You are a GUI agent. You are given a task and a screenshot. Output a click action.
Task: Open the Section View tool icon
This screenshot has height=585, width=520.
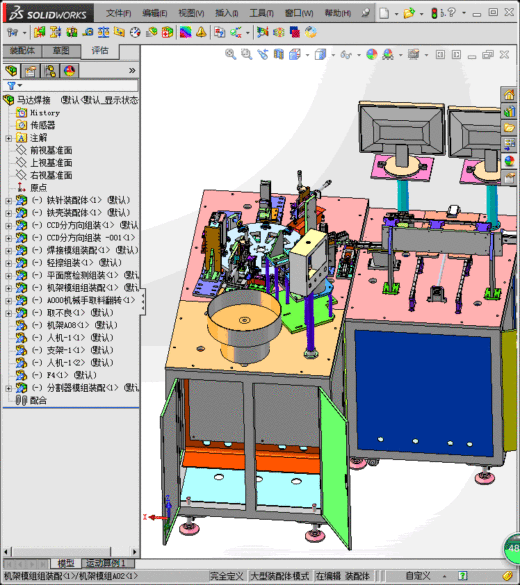coord(278,54)
